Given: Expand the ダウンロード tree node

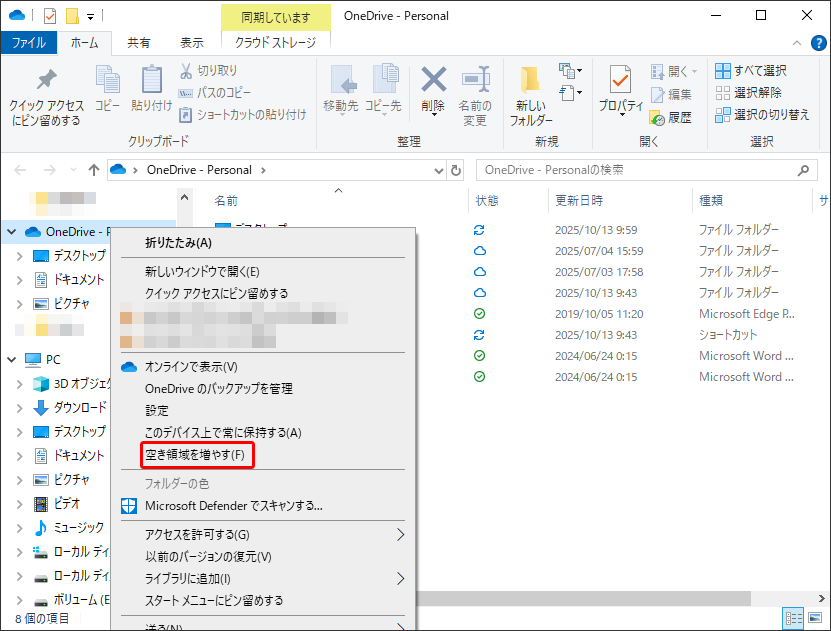Looking at the screenshot, I should [x=20, y=408].
